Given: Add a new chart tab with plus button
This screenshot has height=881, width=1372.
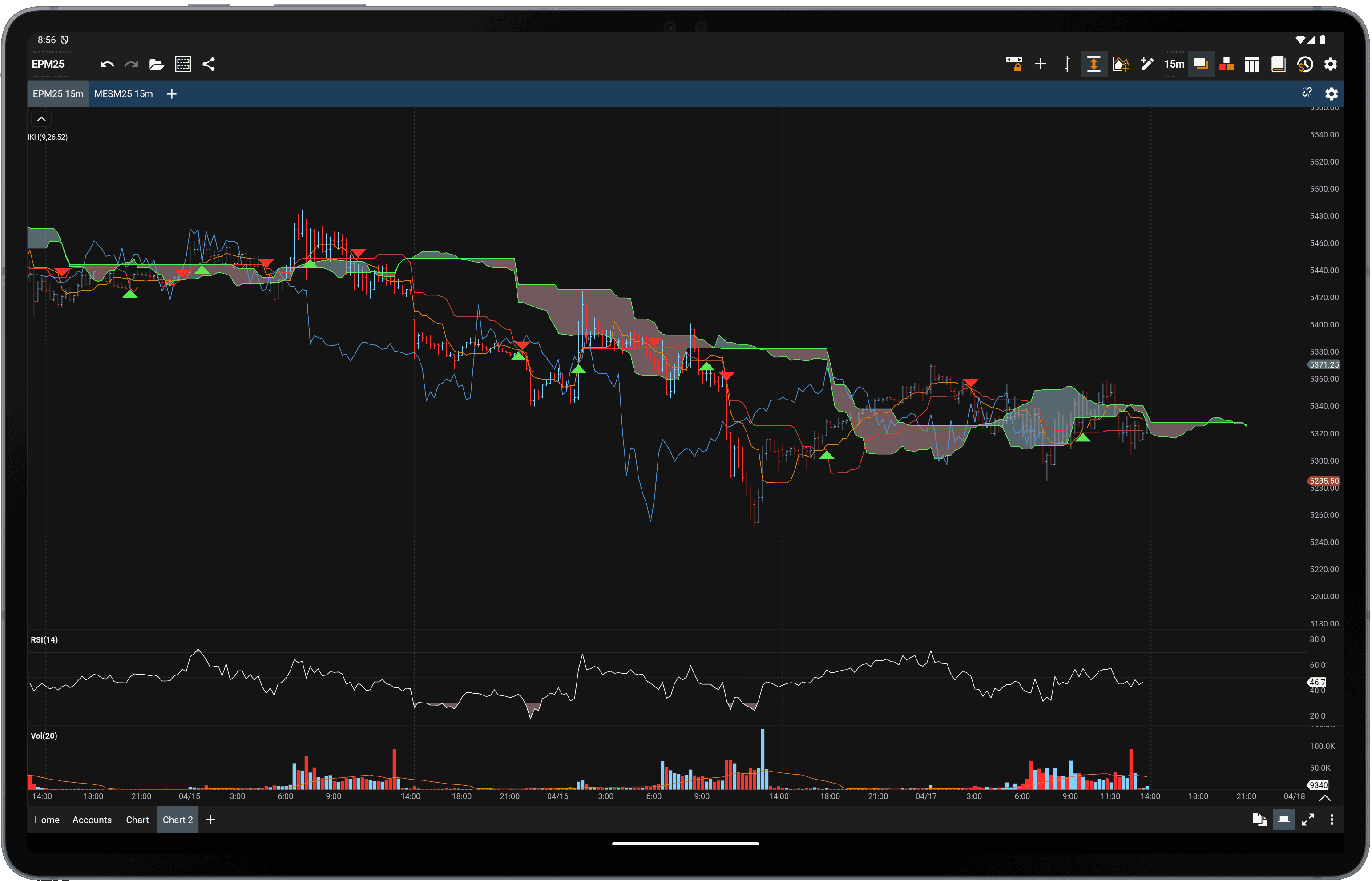Looking at the screenshot, I should [x=172, y=93].
